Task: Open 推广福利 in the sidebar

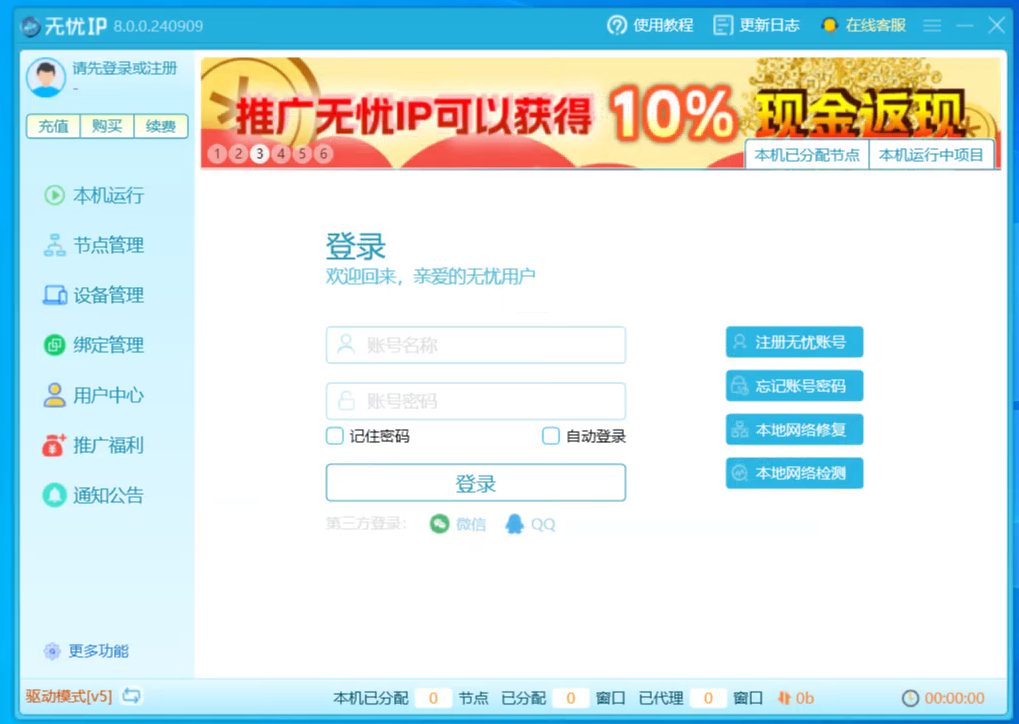Action: tap(94, 445)
